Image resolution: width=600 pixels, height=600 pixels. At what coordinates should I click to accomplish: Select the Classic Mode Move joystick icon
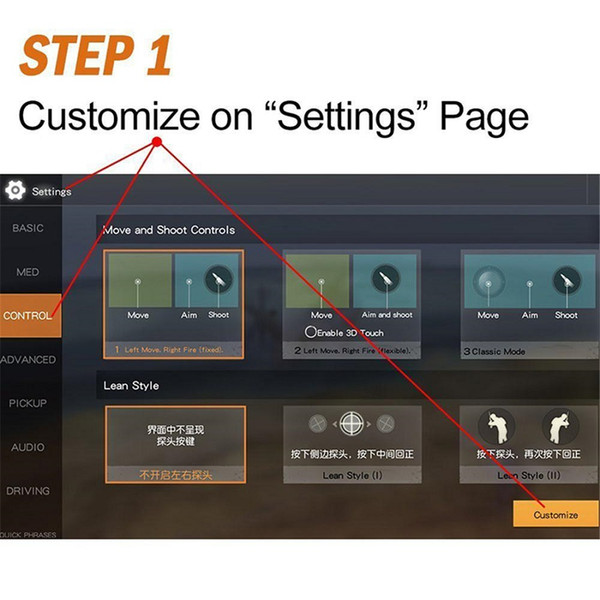[488, 282]
